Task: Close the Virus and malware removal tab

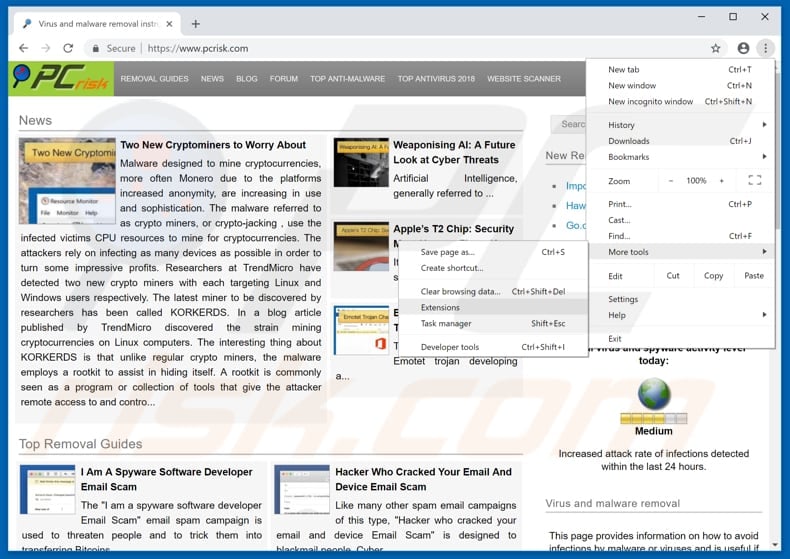Action: 169,24
